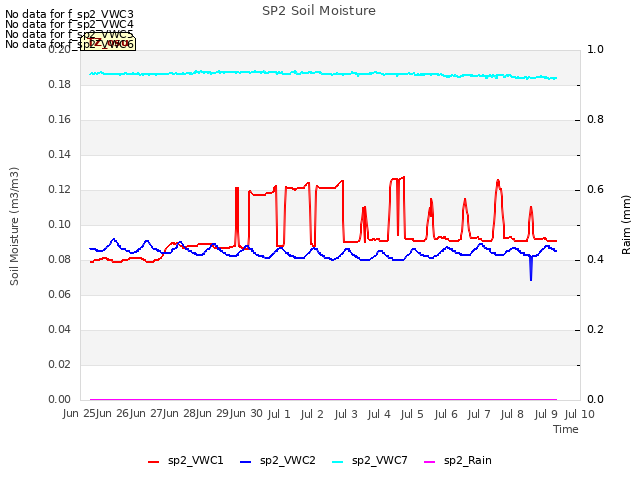Click the Jul 7 date tick label
This screenshot has height=480, width=640.
pyautogui.click(x=479, y=414)
